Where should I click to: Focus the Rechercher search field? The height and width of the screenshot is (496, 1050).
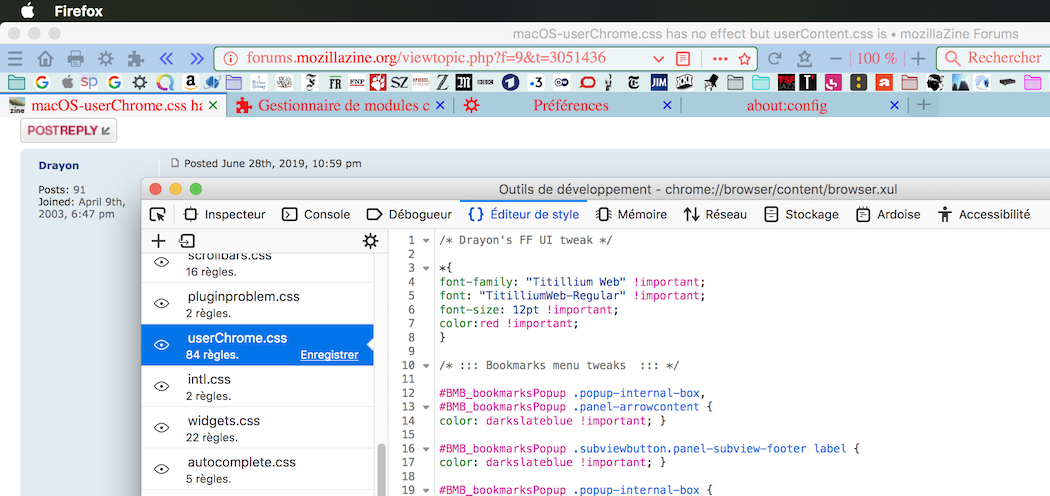pyautogui.click(x=994, y=58)
